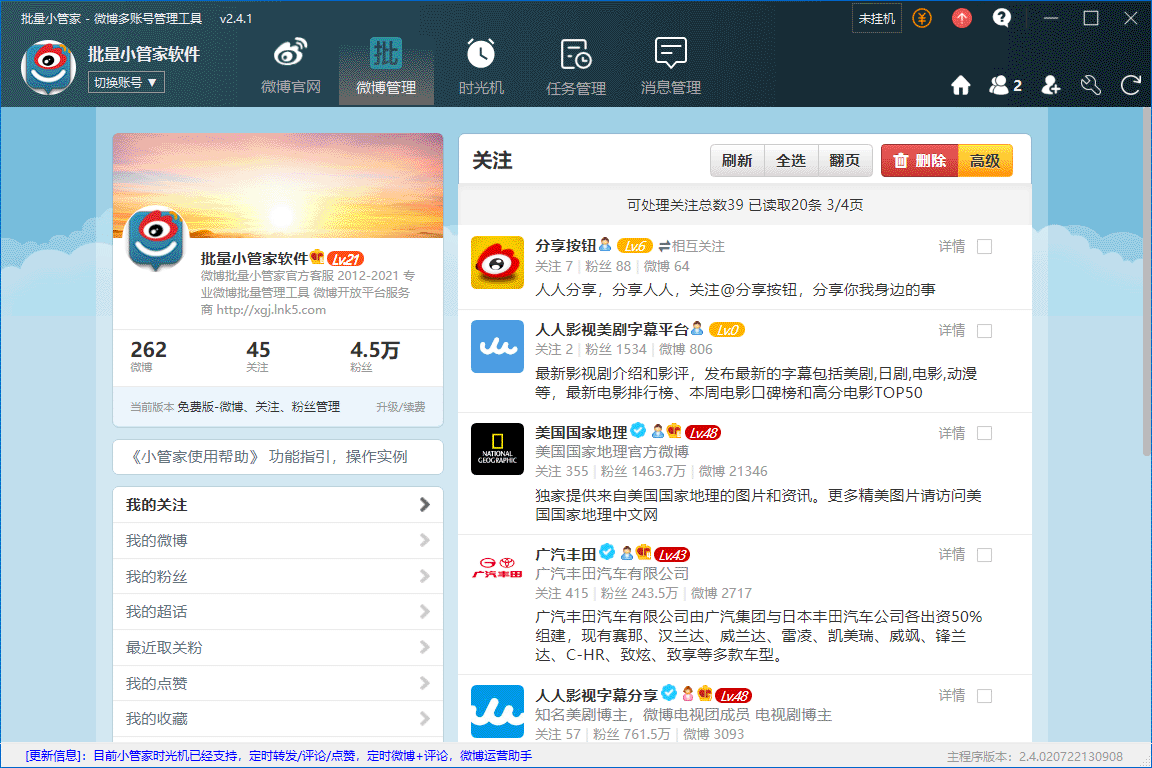1152x768 pixels.
Task: Click the Lv21 level badge
Action: [x=345, y=259]
